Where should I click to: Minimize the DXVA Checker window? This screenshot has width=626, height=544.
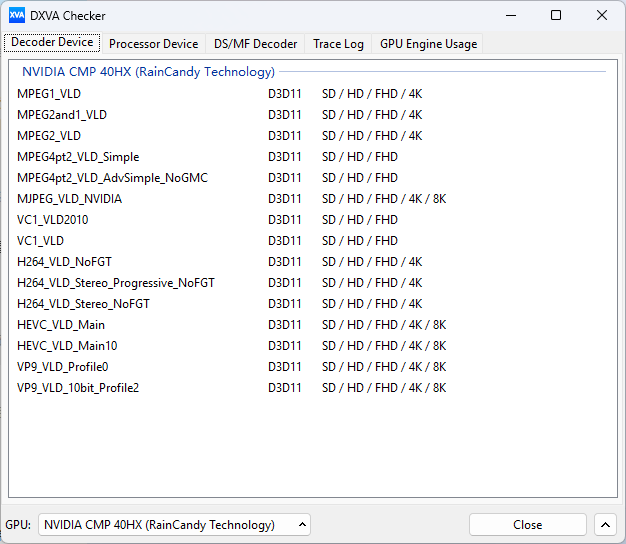click(x=510, y=16)
